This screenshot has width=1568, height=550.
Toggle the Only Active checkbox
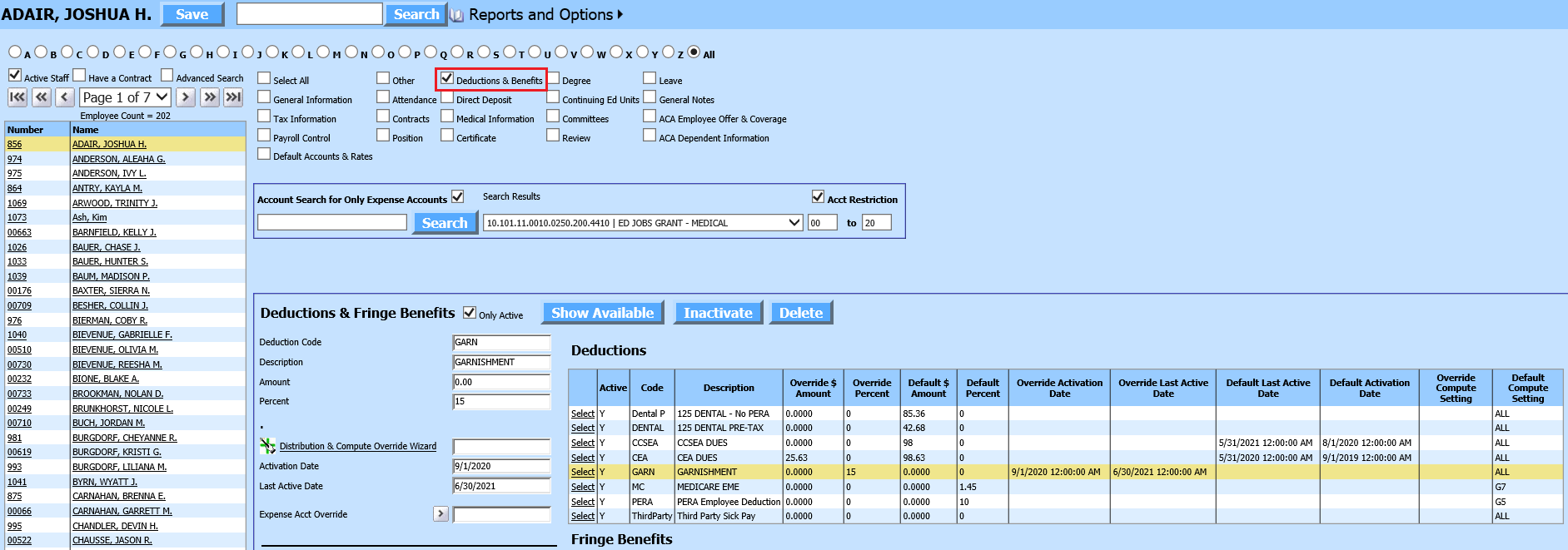(470, 313)
